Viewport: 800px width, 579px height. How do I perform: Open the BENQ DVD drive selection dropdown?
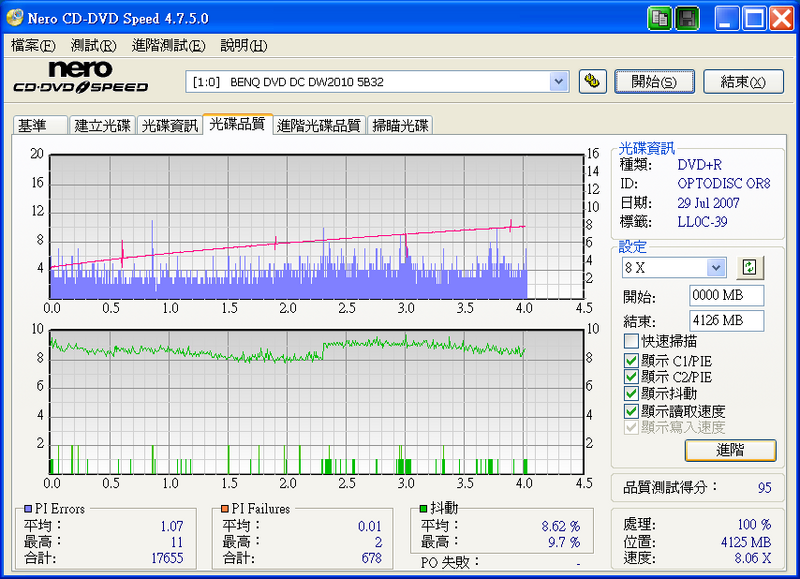(x=559, y=82)
